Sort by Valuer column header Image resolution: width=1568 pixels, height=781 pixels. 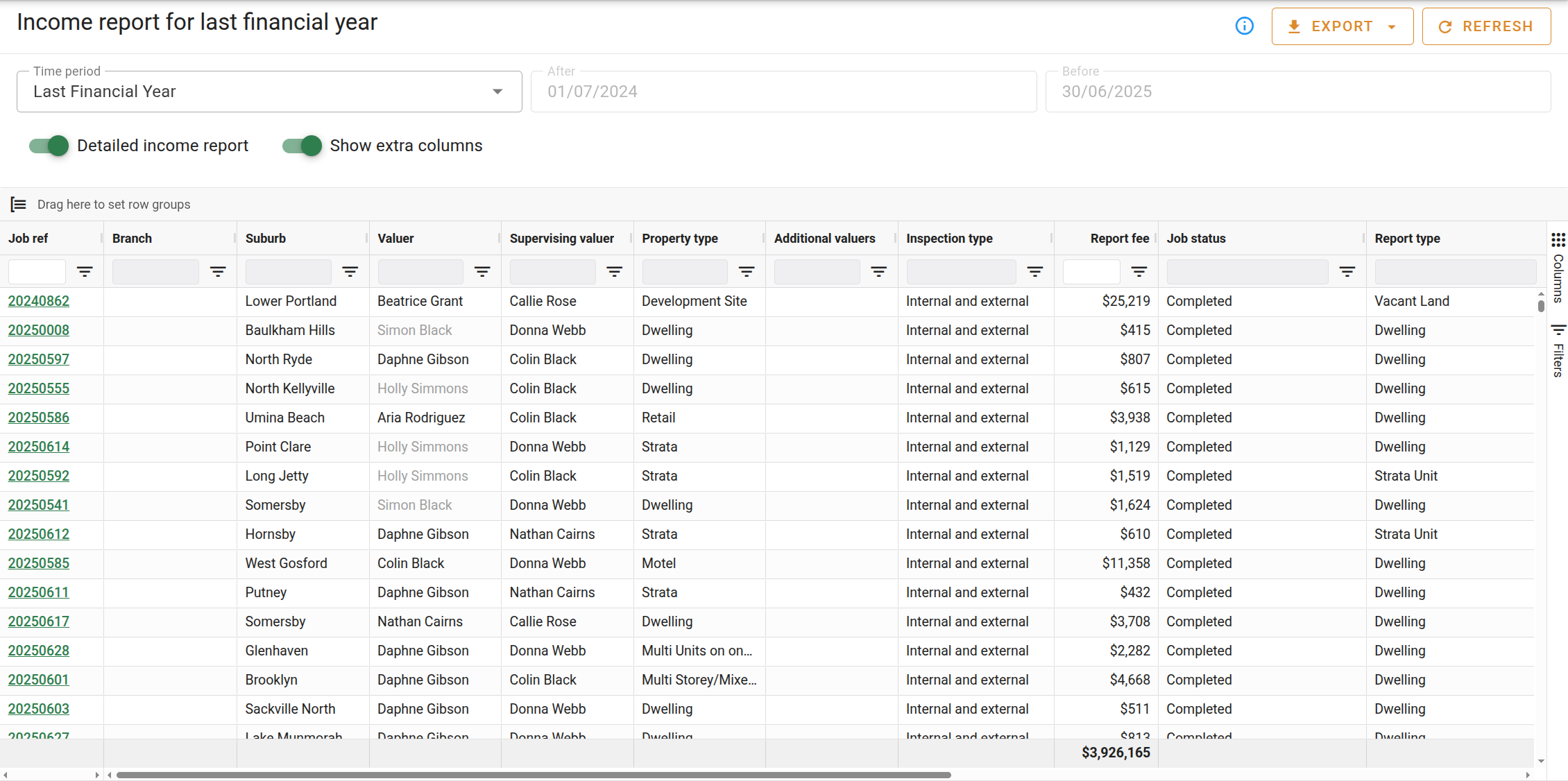tap(395, 239)
